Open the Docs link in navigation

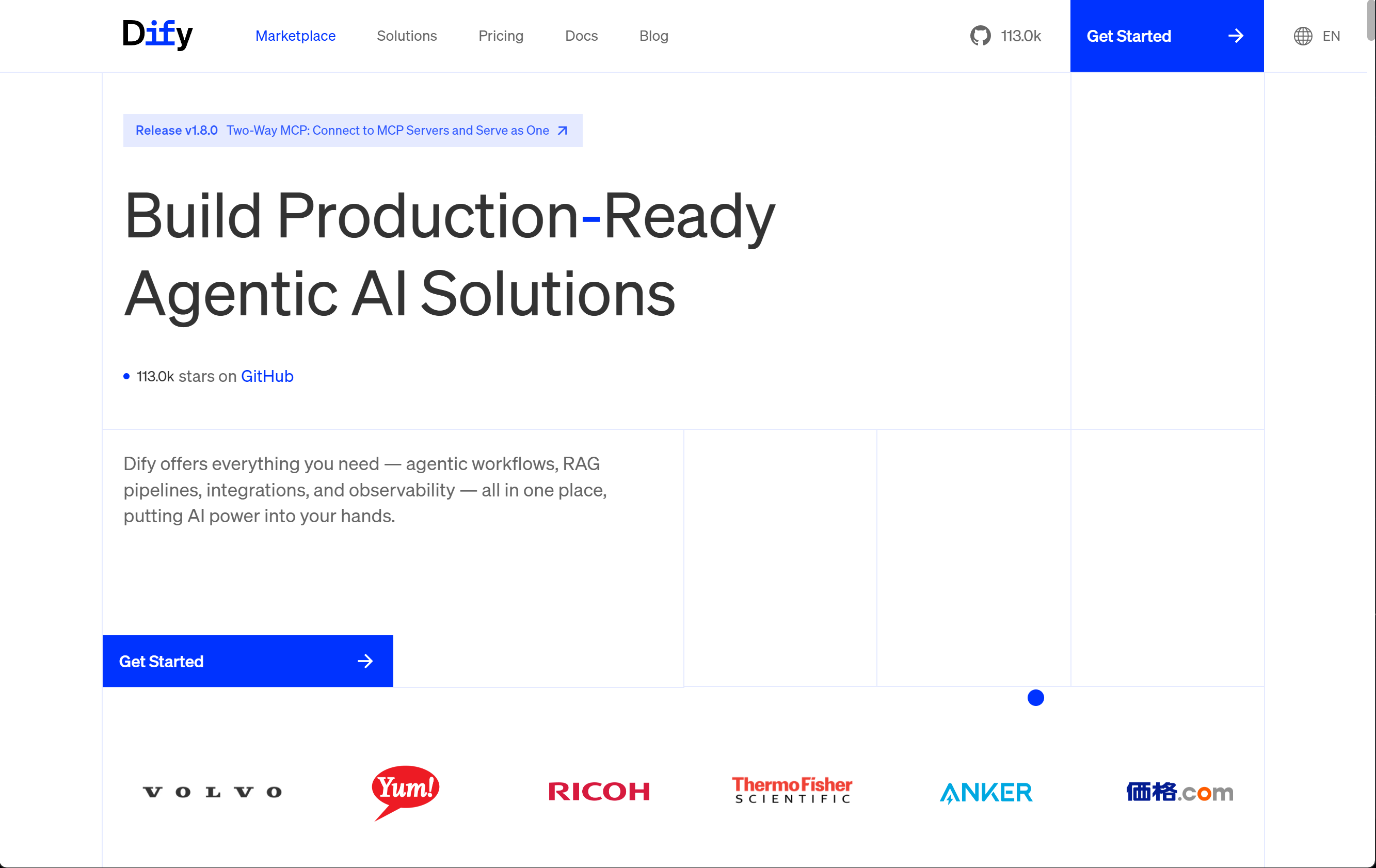click(581, 36)
